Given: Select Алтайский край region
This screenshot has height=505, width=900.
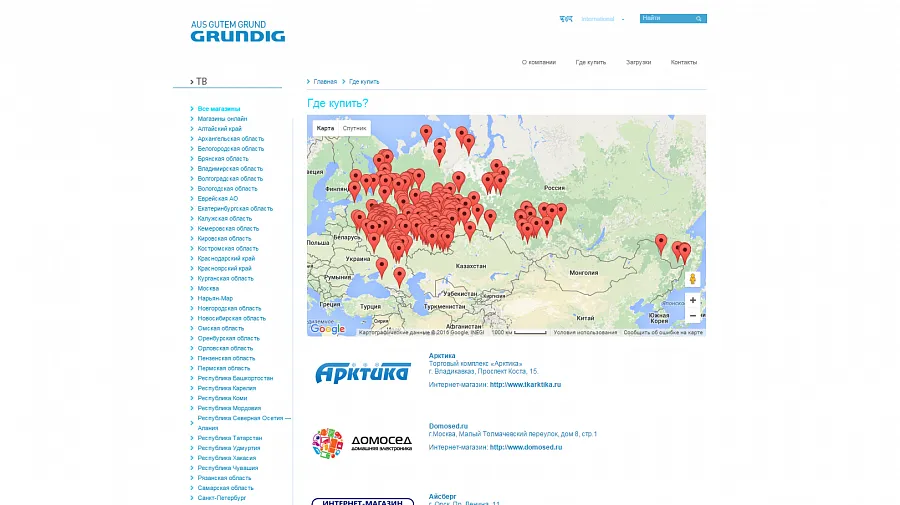Looking at the screenshot, I should click(219, 129).
